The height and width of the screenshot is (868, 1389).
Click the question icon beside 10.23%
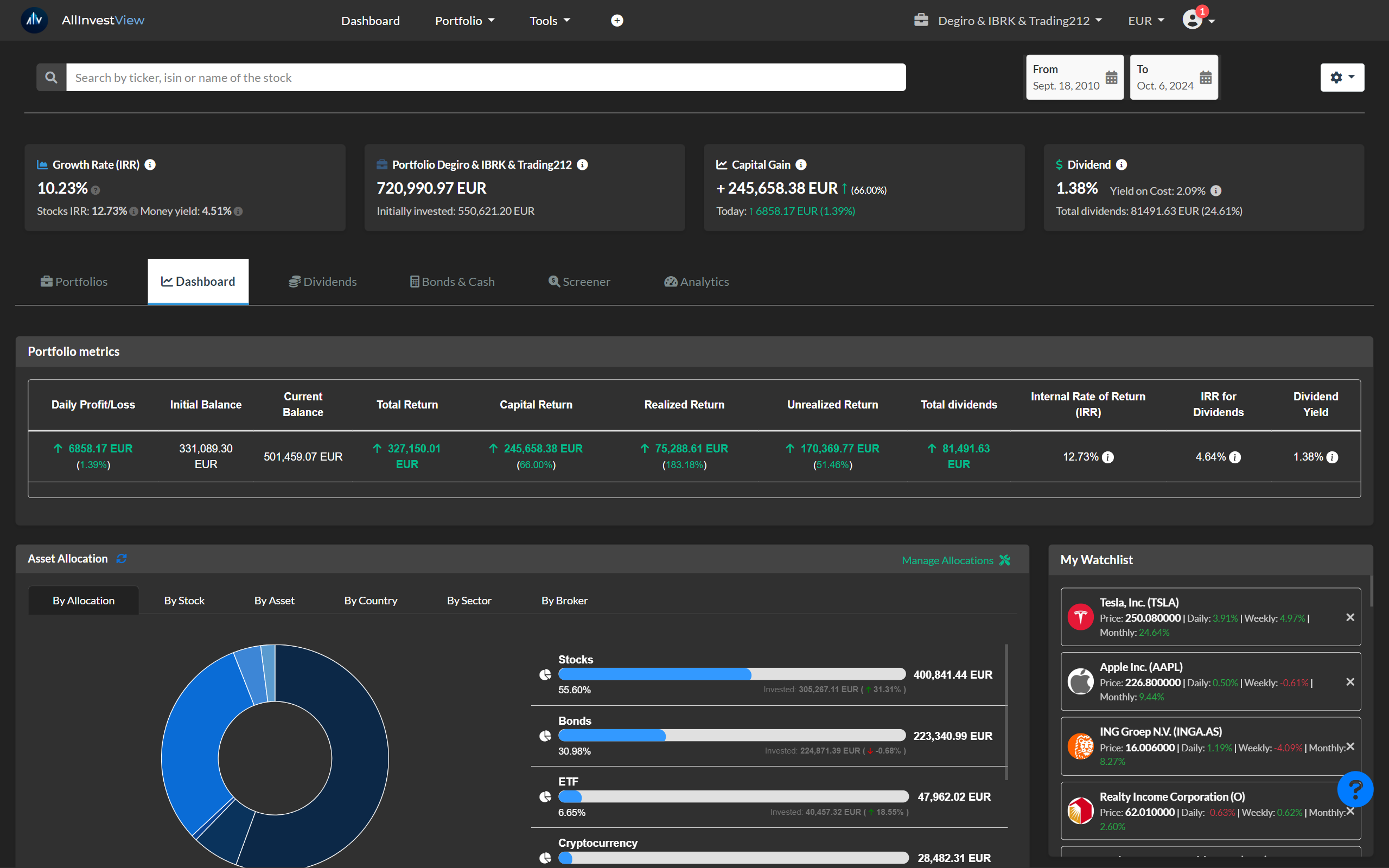tap(96, 190)
